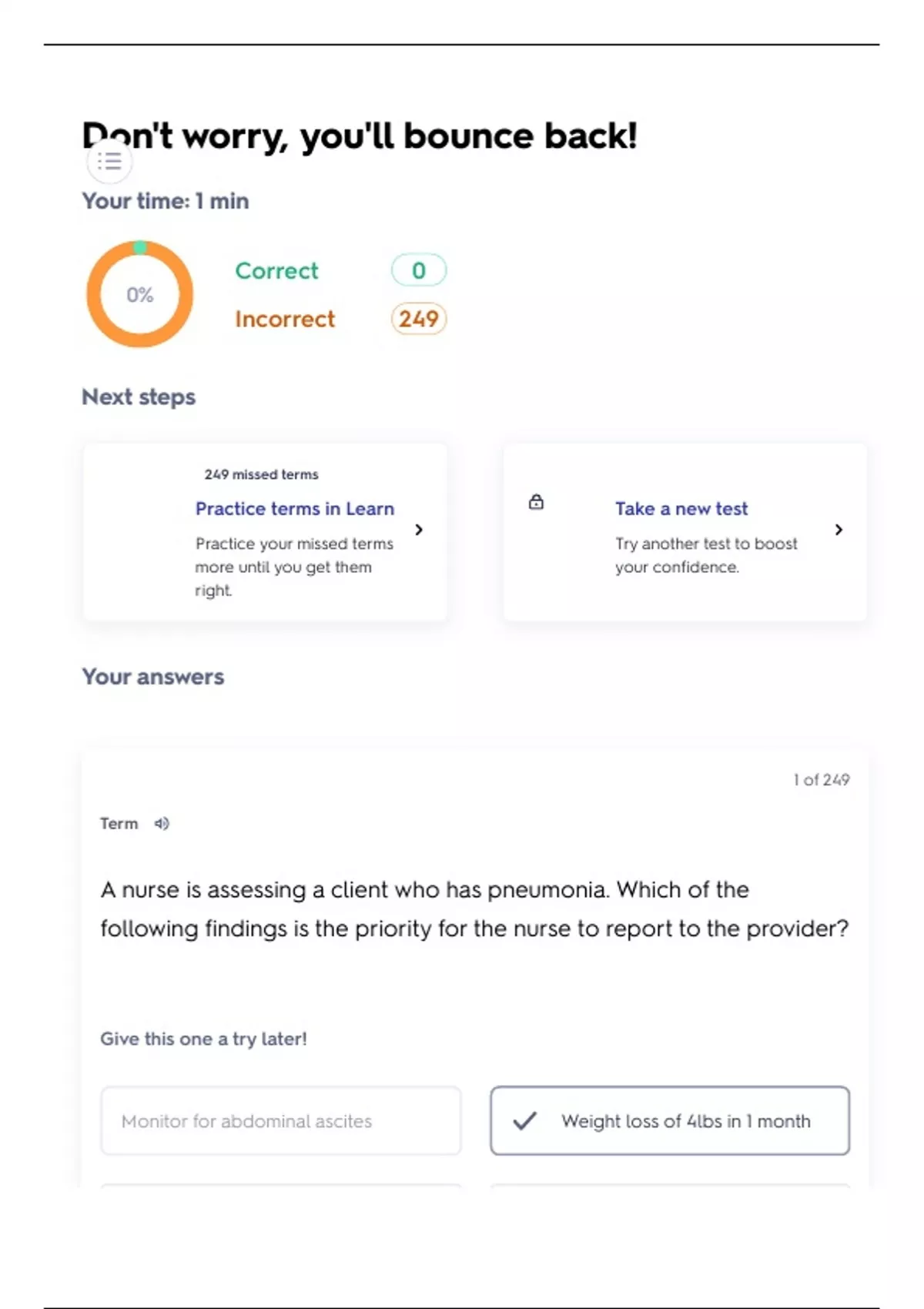Click the Correct count badge showing 0
This screenshot has height=1309, width=924.
click(x=418, y=270)
